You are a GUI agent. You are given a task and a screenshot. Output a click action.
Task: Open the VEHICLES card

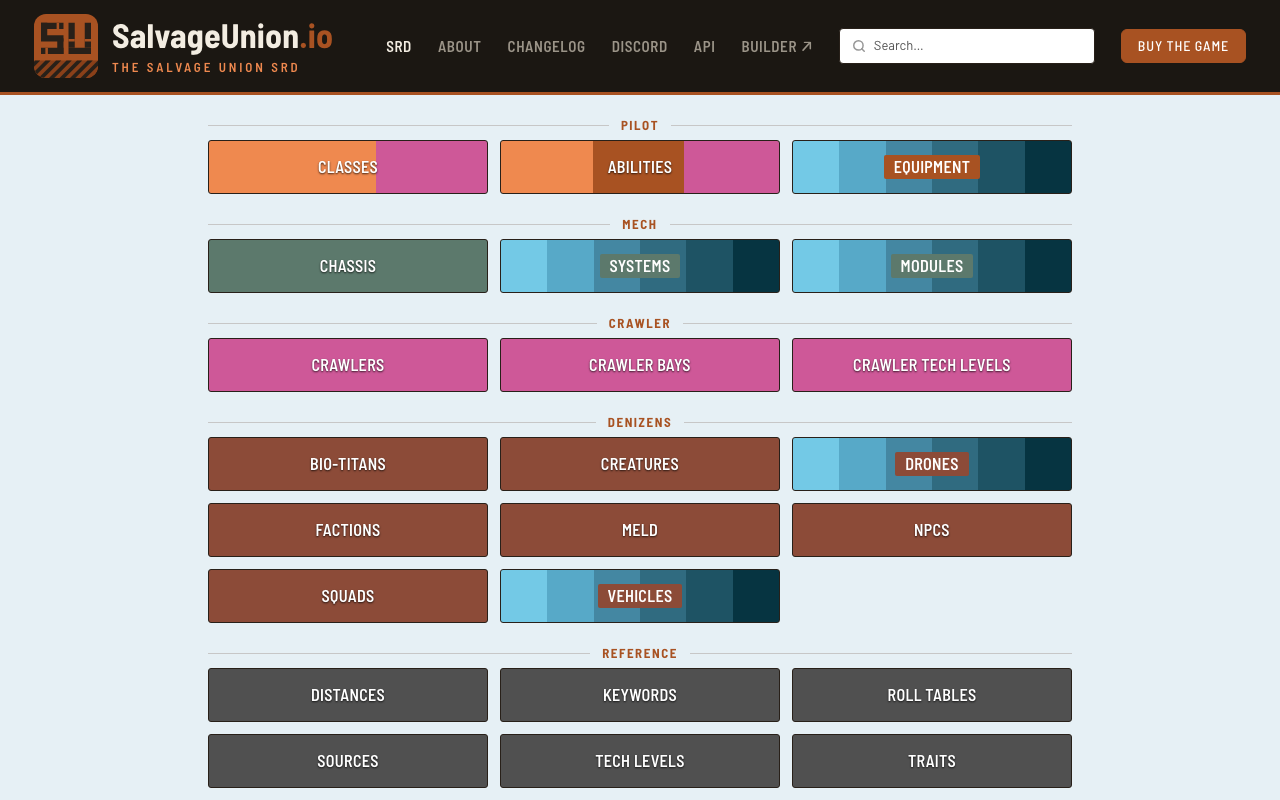click(640, 596)
